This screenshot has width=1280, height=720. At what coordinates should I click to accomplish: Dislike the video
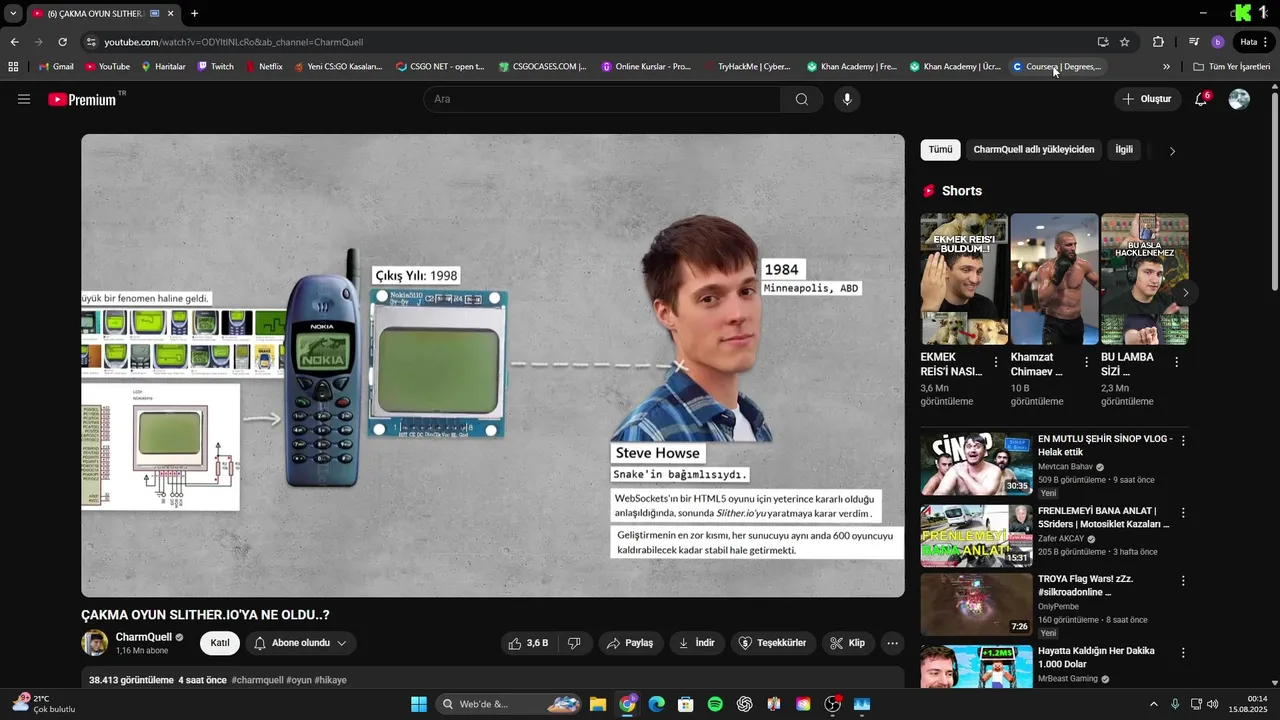(x=574, y=643)
